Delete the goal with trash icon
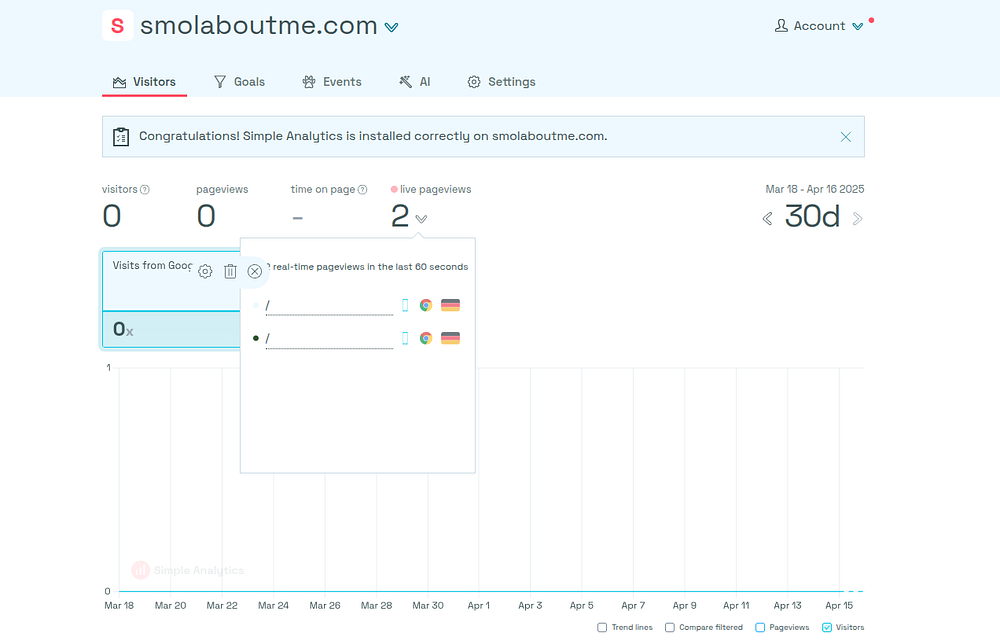The image size is (1000, 641). tap(230, 272)
